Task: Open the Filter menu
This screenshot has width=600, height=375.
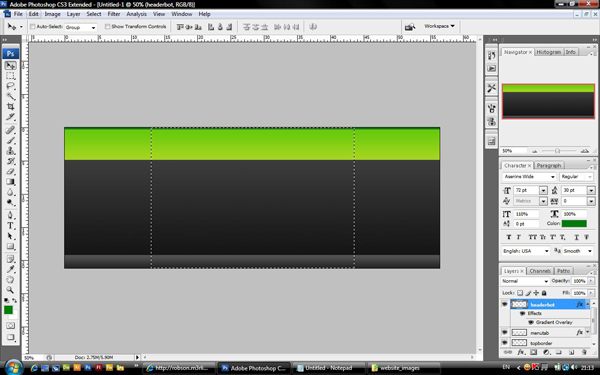Action: click(114, 14)
